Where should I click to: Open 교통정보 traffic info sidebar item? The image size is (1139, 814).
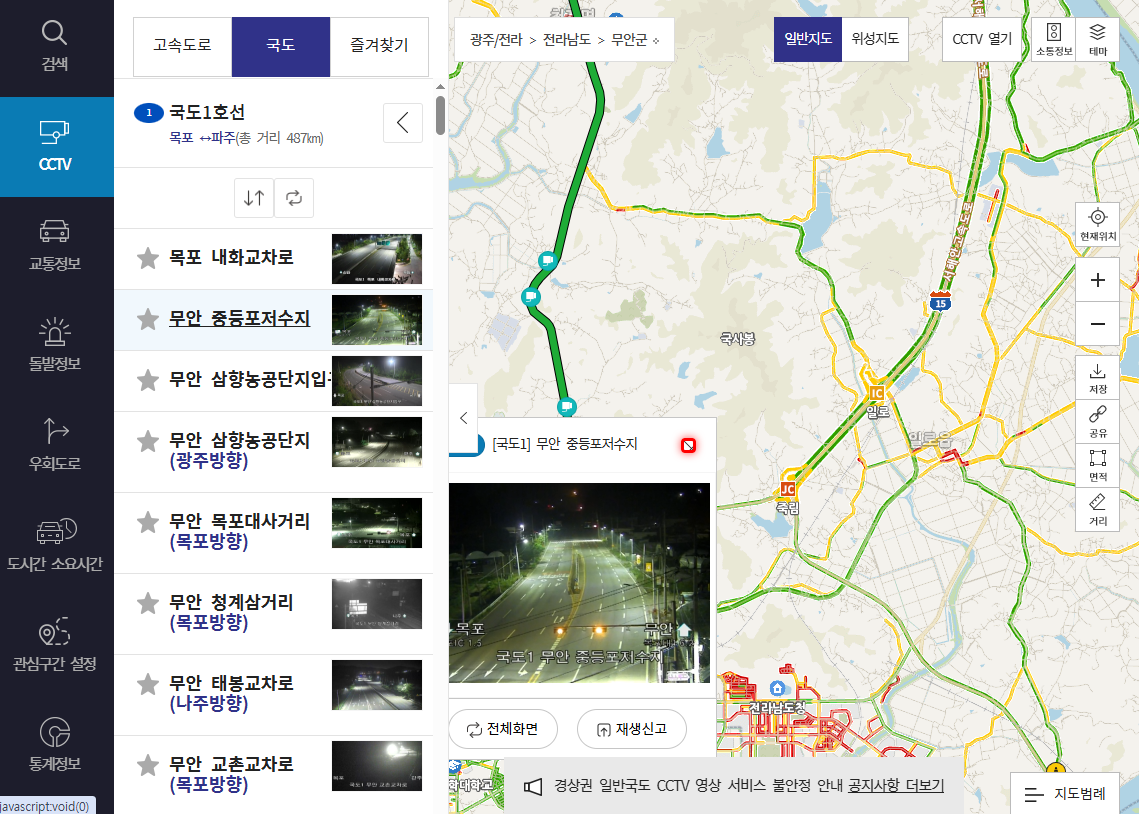pos(54,245)
